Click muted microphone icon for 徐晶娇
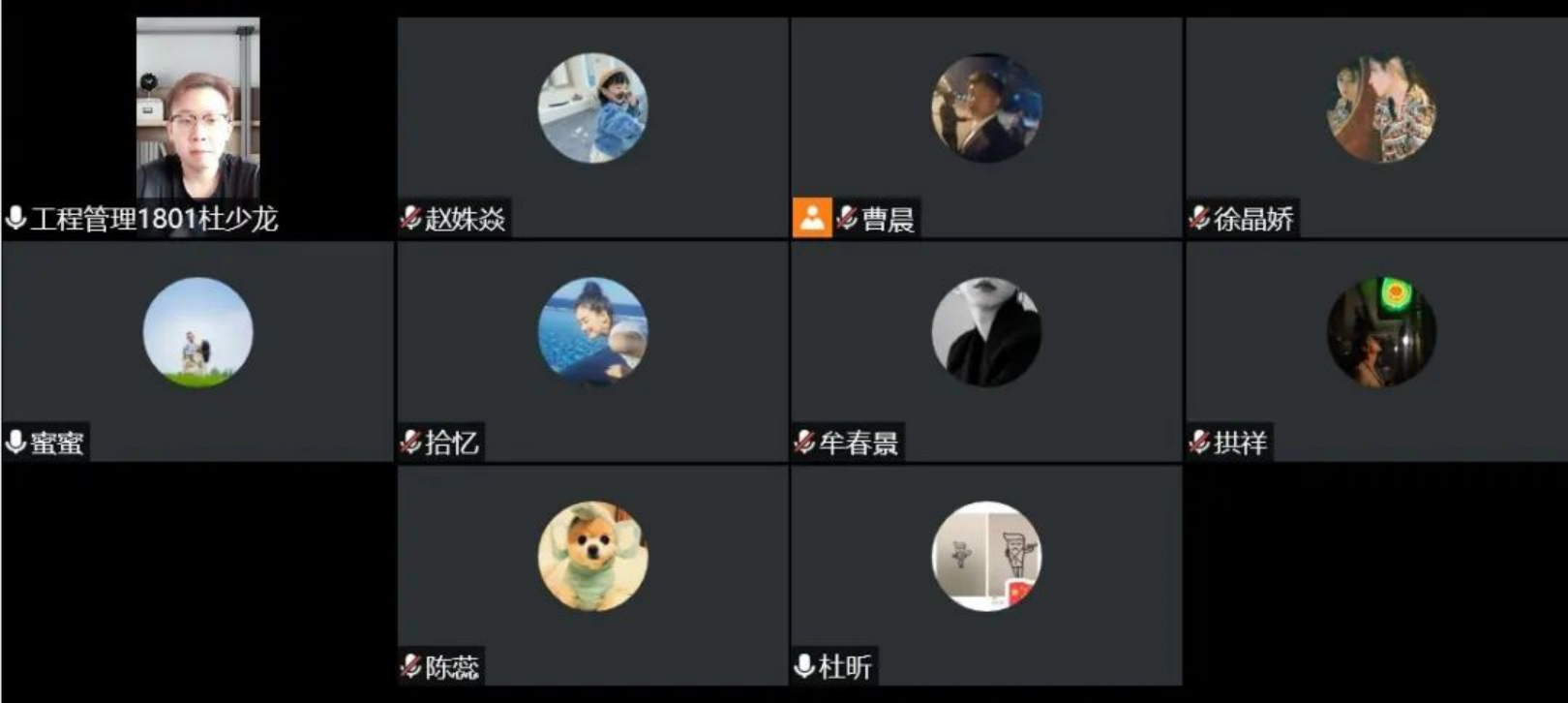Screen dimensions: 1568x703 [x=1200, y=218]
